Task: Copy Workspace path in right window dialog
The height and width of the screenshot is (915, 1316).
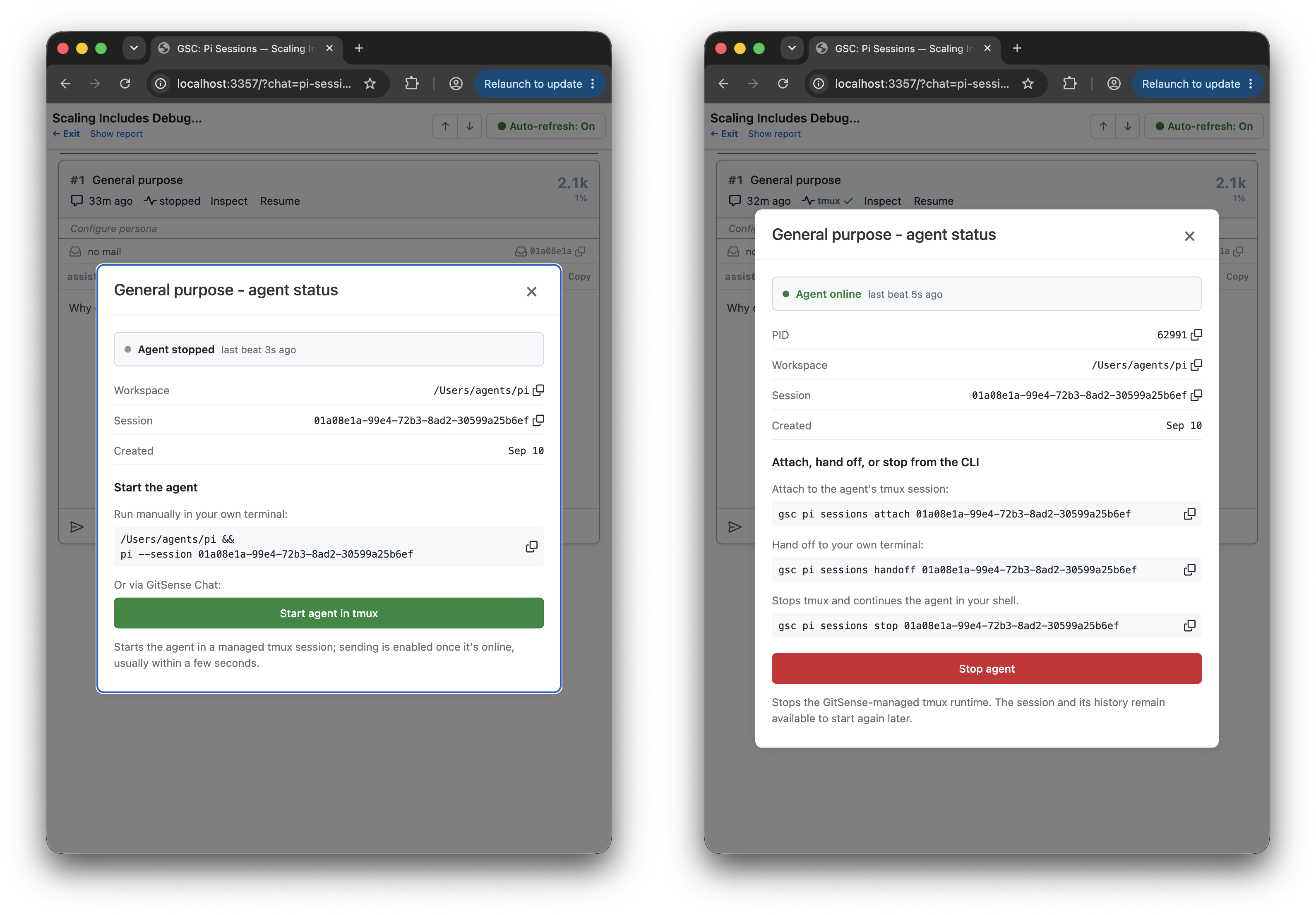Action: pos(1196,365)
